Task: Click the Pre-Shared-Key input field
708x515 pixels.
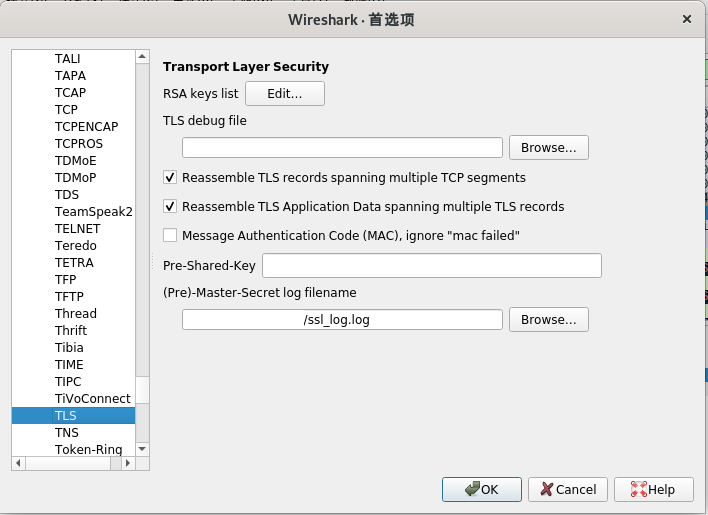Action: (431, 265)
